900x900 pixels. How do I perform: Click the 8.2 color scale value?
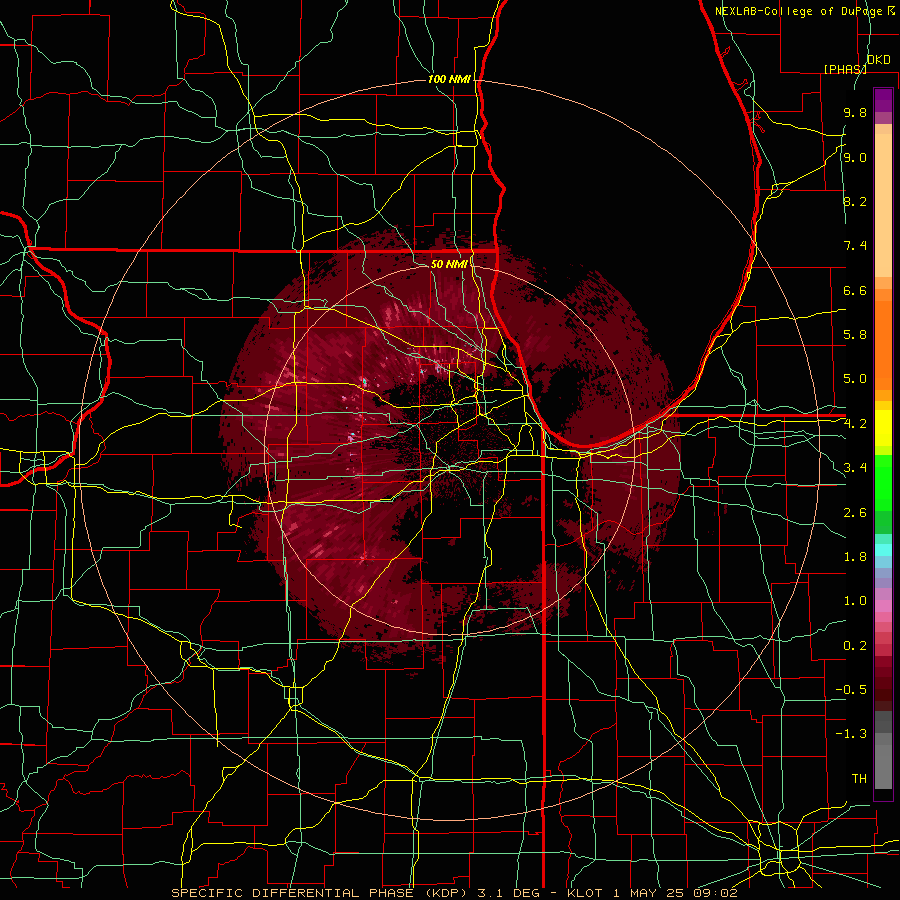(x=855, y=201)
